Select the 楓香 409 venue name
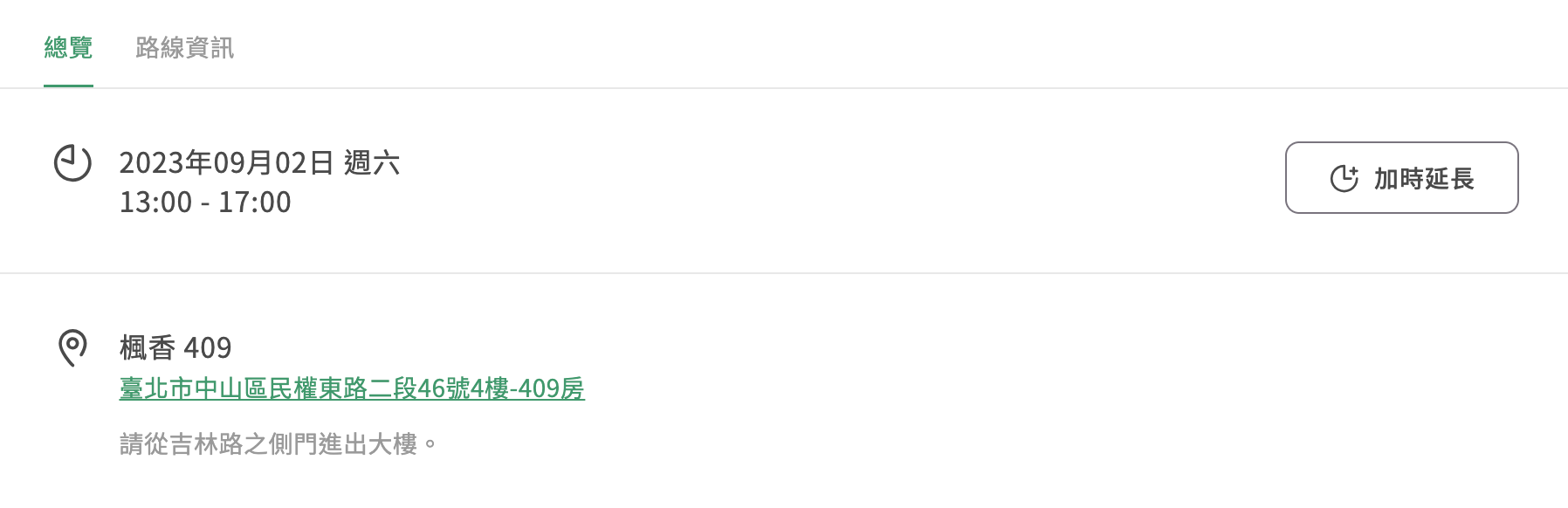1568x508 pixels. click(175, 348)
